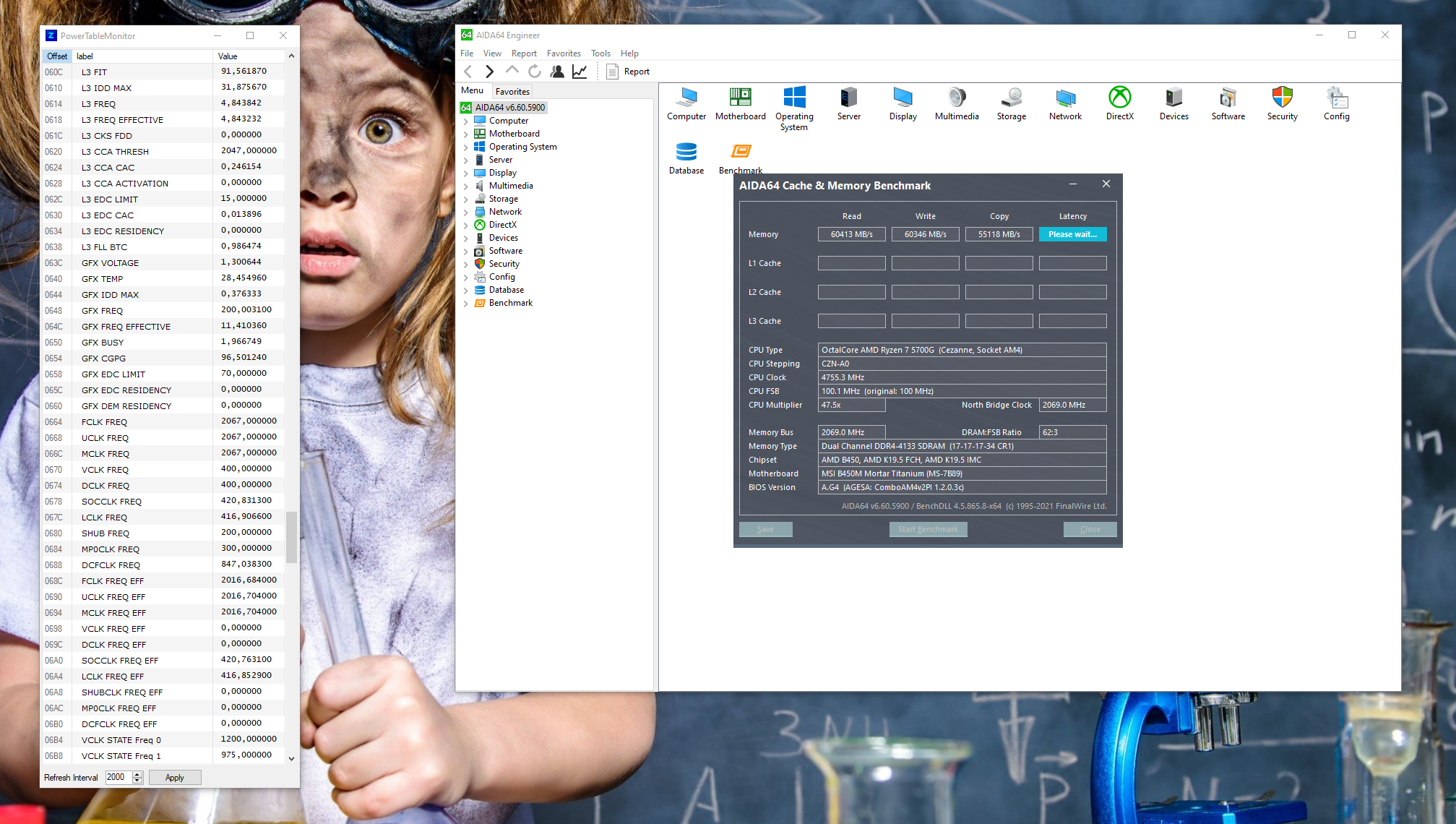This screenshot has height=824, width=1456.
Task: Click the refresh toolbar icon
Action: point(535,71)
